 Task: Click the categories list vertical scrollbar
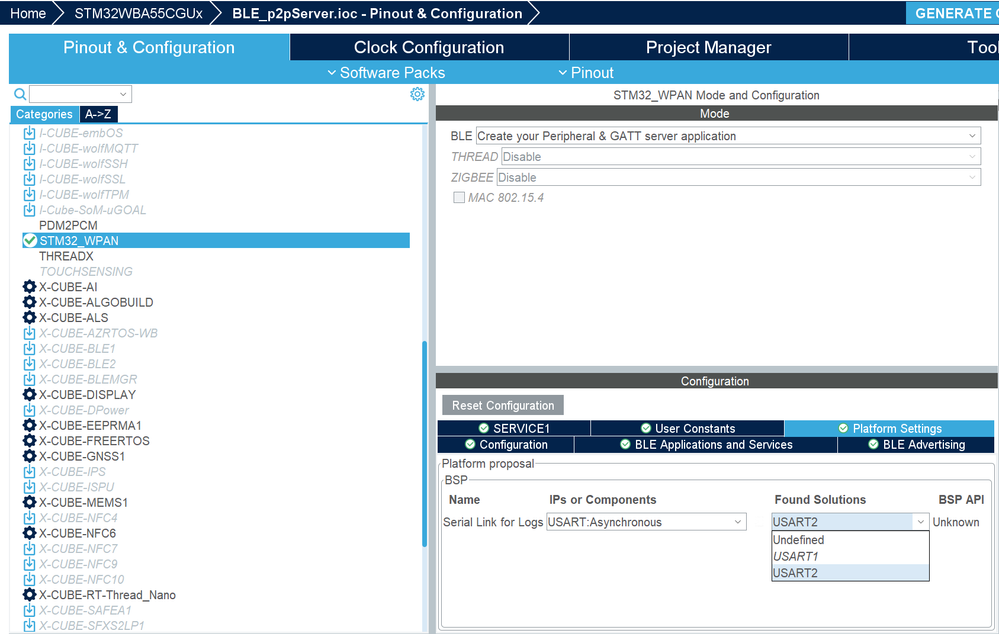(424, 444)
